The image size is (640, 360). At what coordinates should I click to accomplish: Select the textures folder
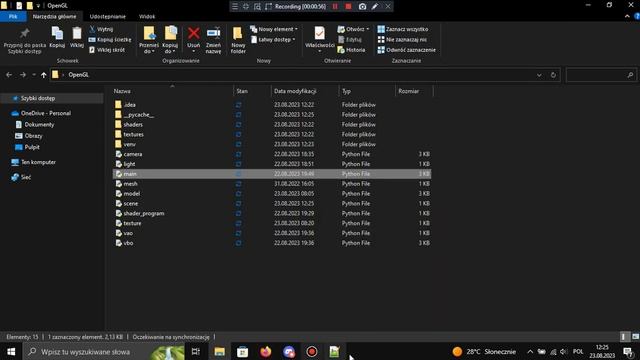272,134
